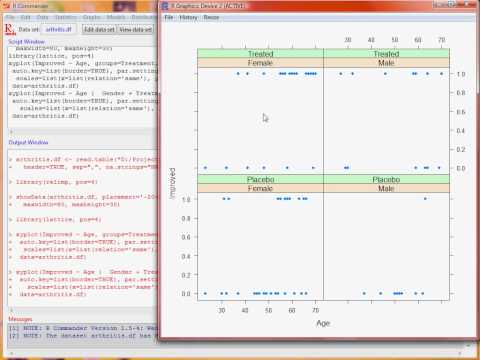Click the Script Window label

click(26, 42)
